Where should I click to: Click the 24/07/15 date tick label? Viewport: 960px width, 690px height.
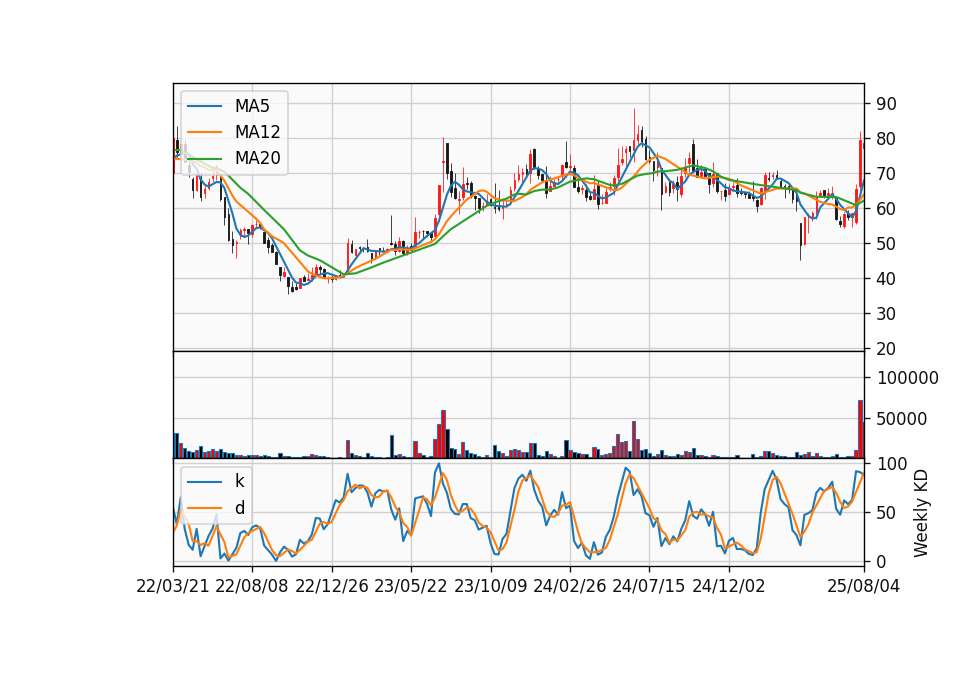click(x=649, y=586)
